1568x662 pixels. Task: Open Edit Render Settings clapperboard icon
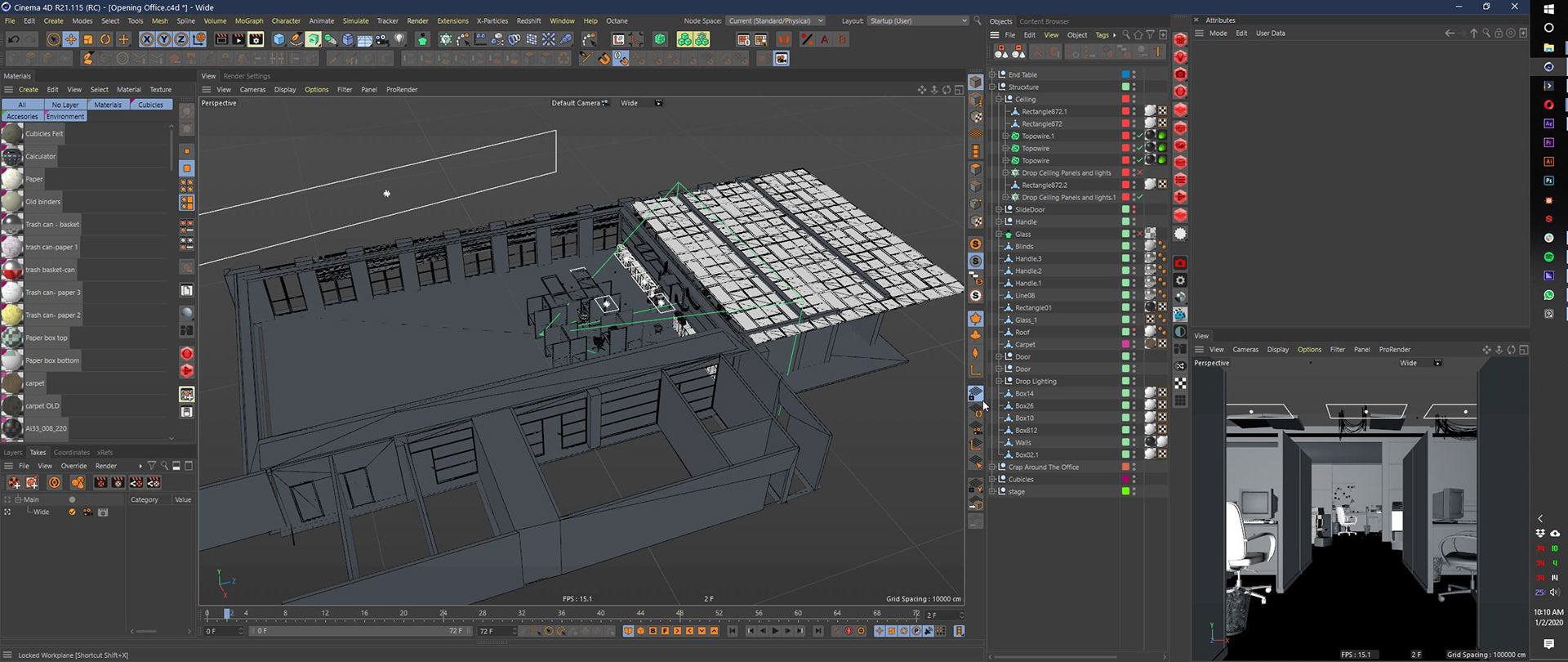256,39
